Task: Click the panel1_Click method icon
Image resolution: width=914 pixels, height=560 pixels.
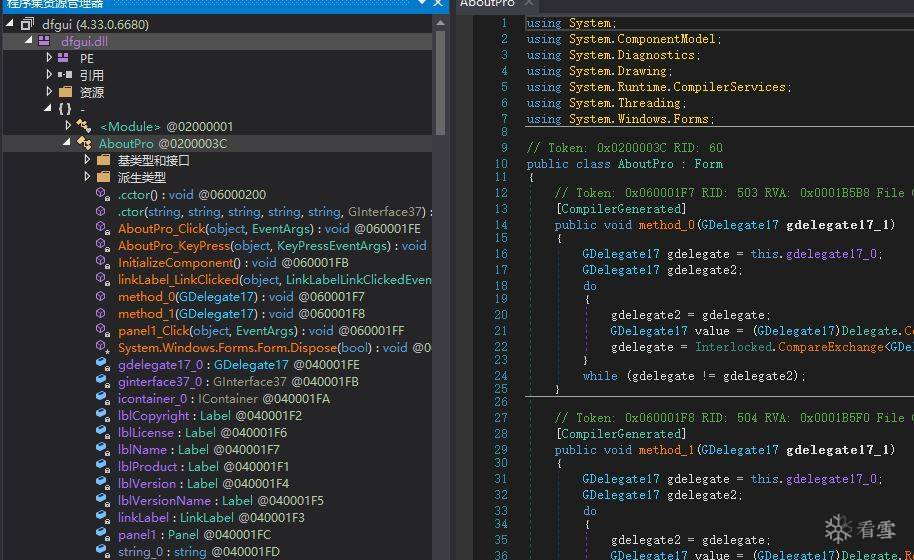Action: point(103,330)
